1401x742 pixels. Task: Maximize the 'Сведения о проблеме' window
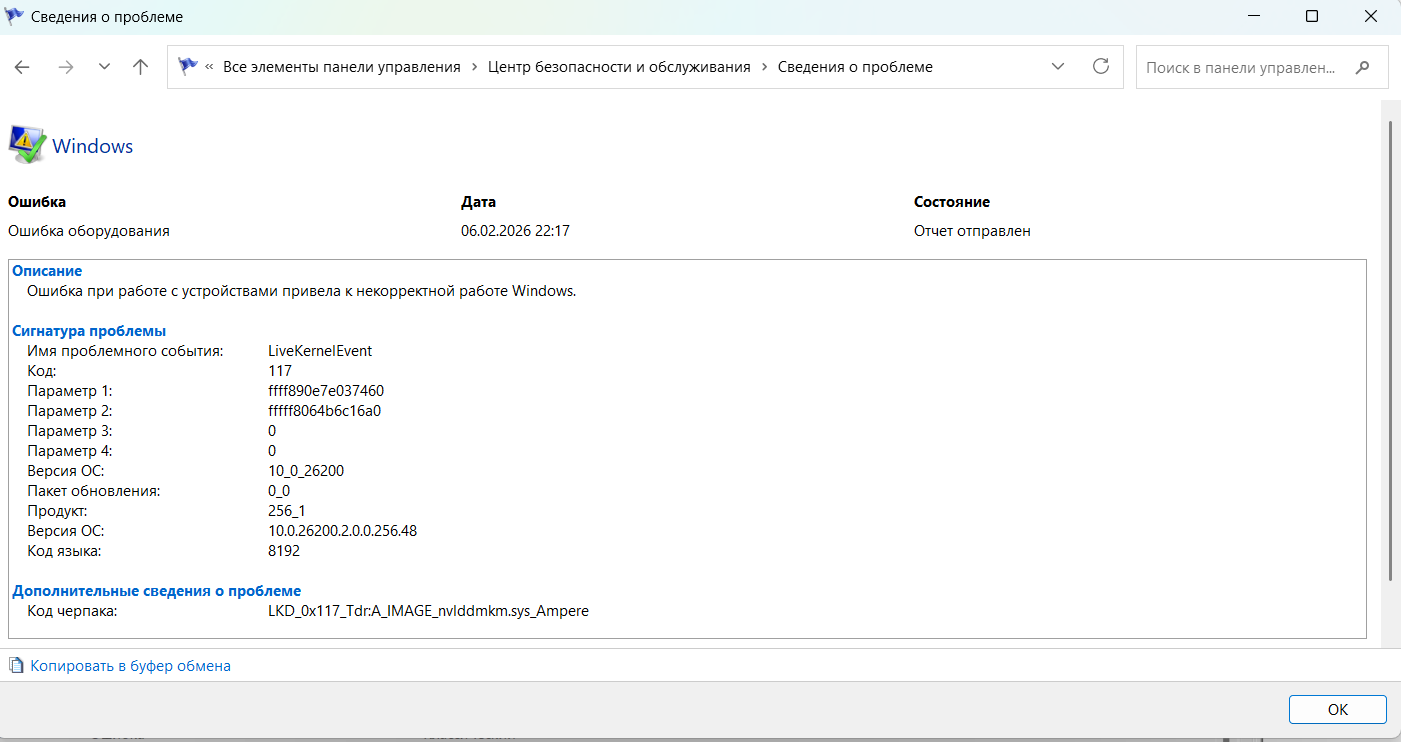[1312, 17]
